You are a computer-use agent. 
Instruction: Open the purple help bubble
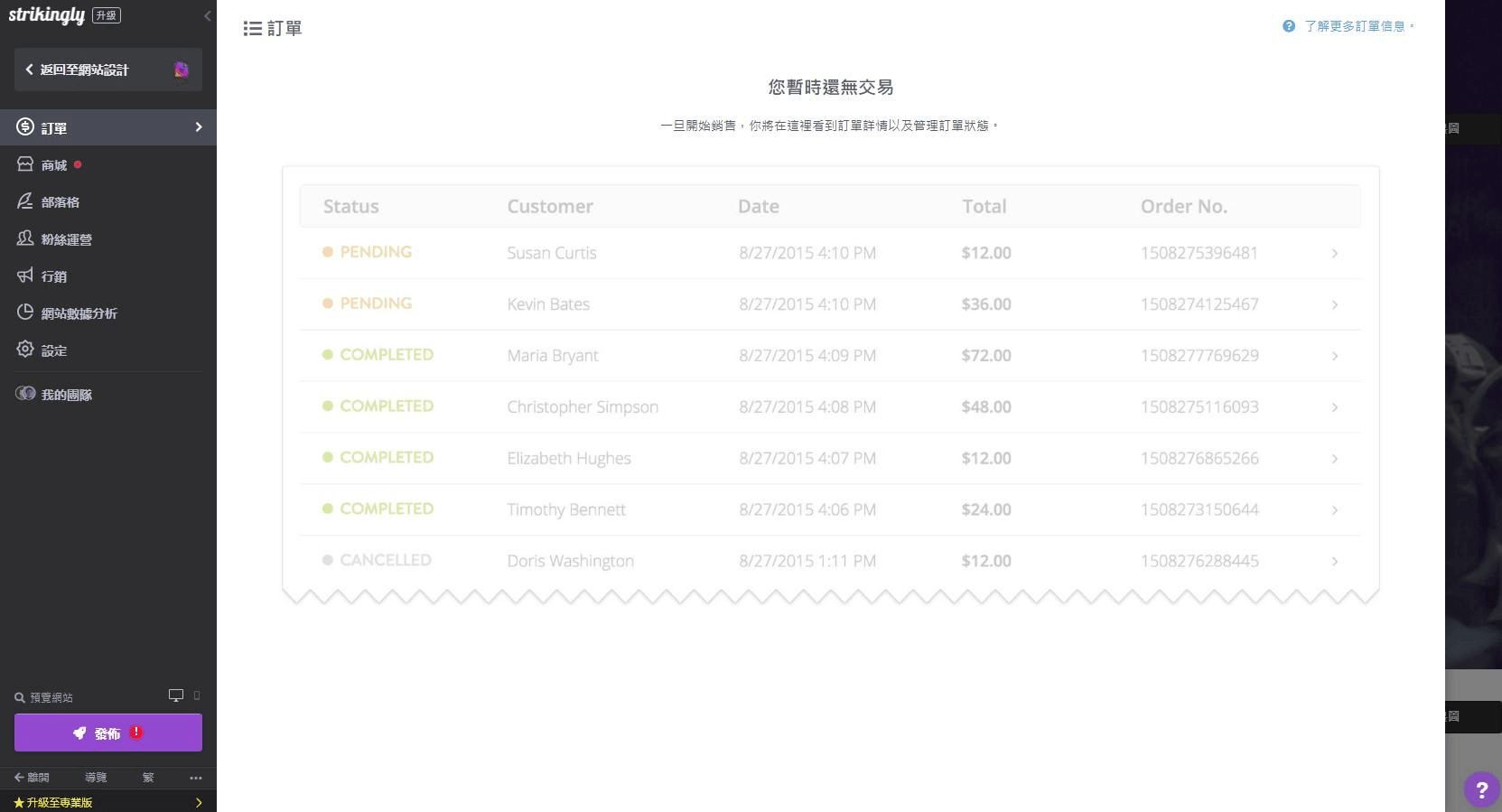1481,789
